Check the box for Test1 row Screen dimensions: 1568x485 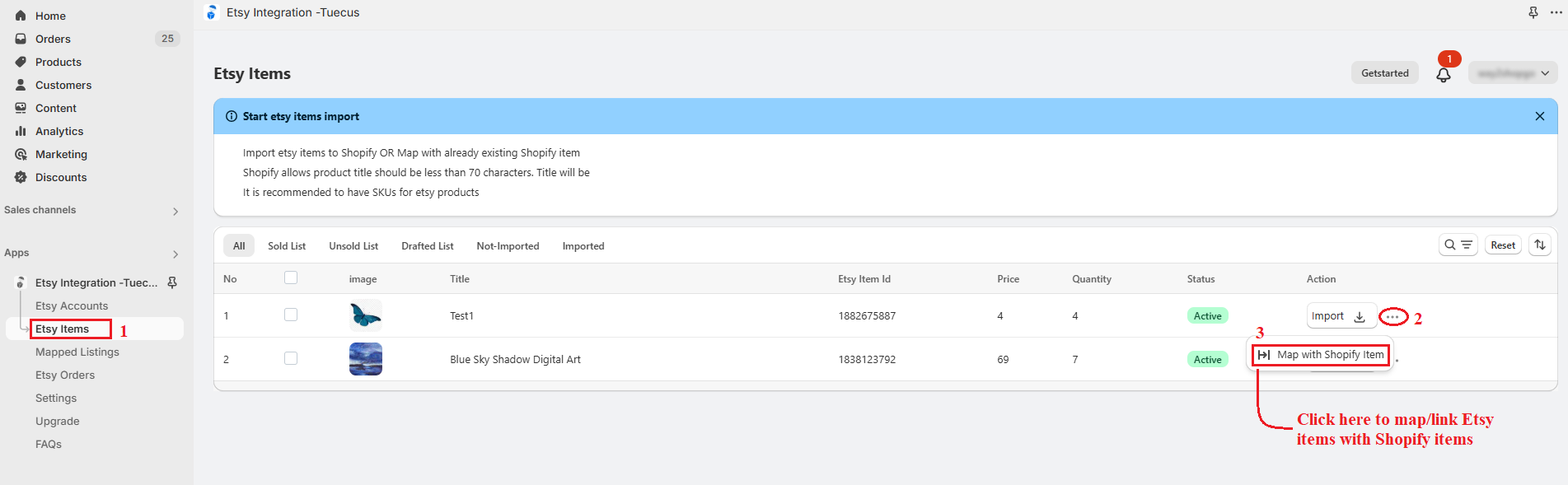(291, 315)
